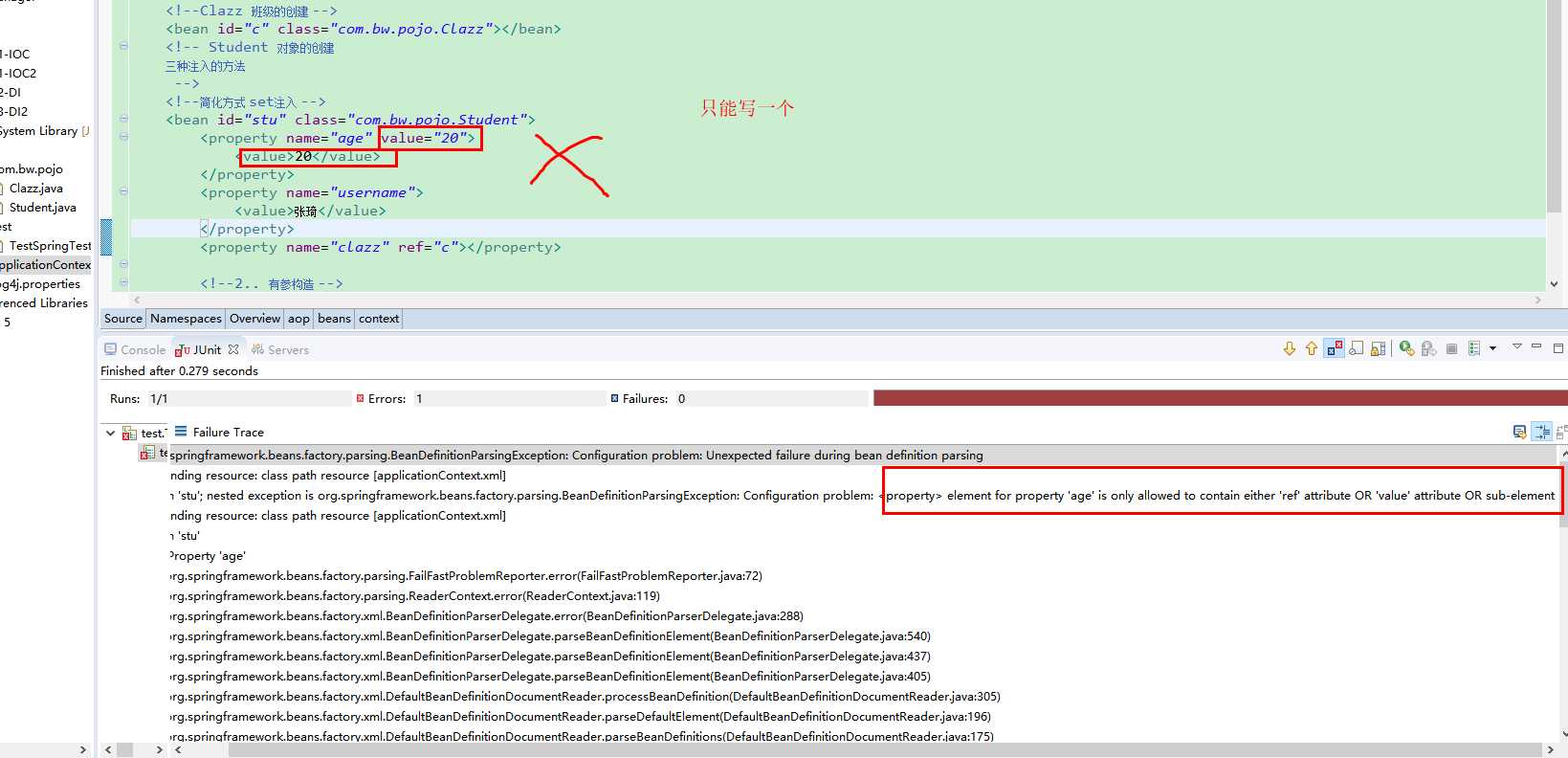Open the Console view tab
The image size is (1568, 758).
(x=135, y=349)
